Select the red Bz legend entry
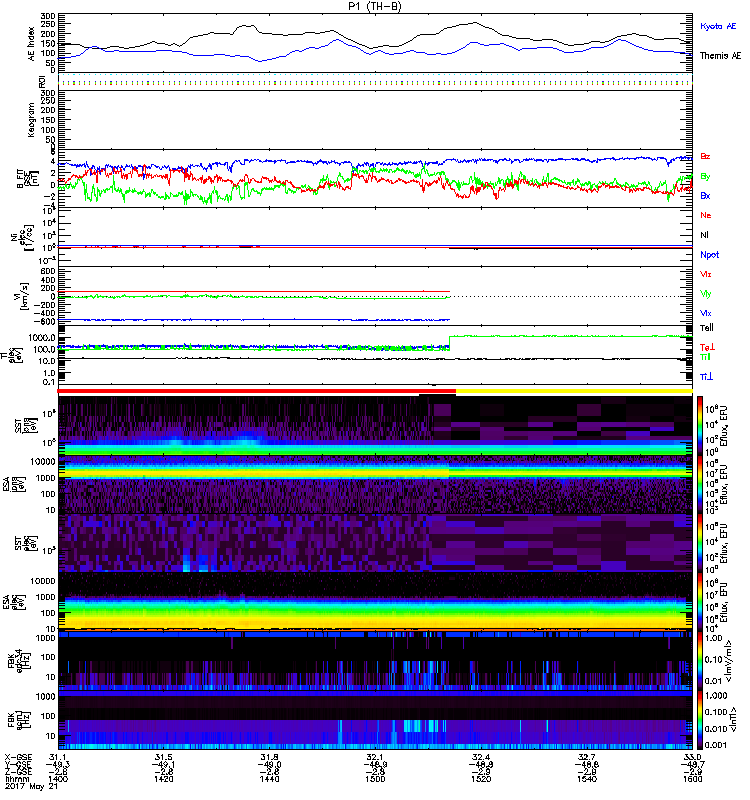This screenshot has width=750, height=800. coord(705,157)
